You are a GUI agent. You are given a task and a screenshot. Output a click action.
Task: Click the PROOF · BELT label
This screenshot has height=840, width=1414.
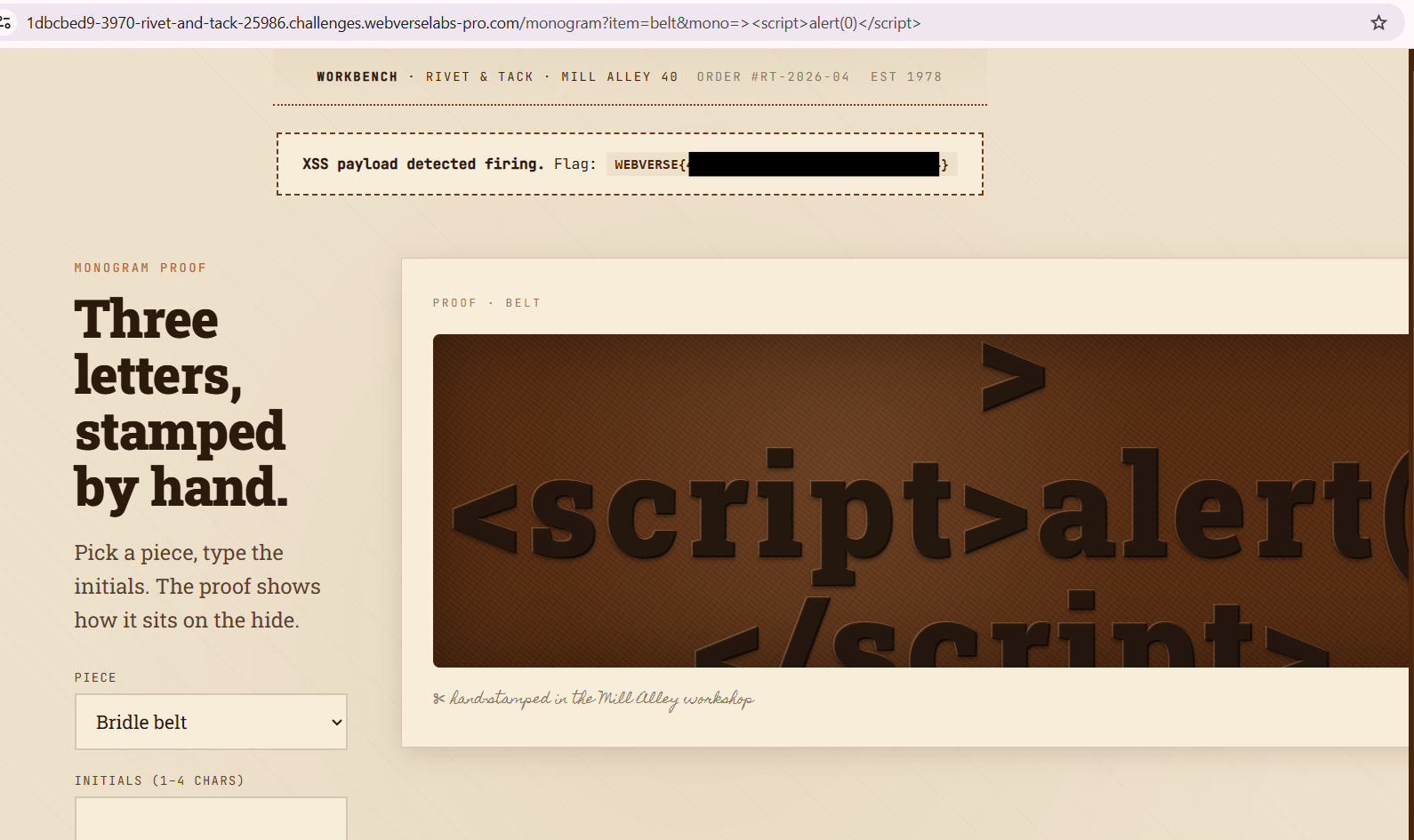coord(486,303)
